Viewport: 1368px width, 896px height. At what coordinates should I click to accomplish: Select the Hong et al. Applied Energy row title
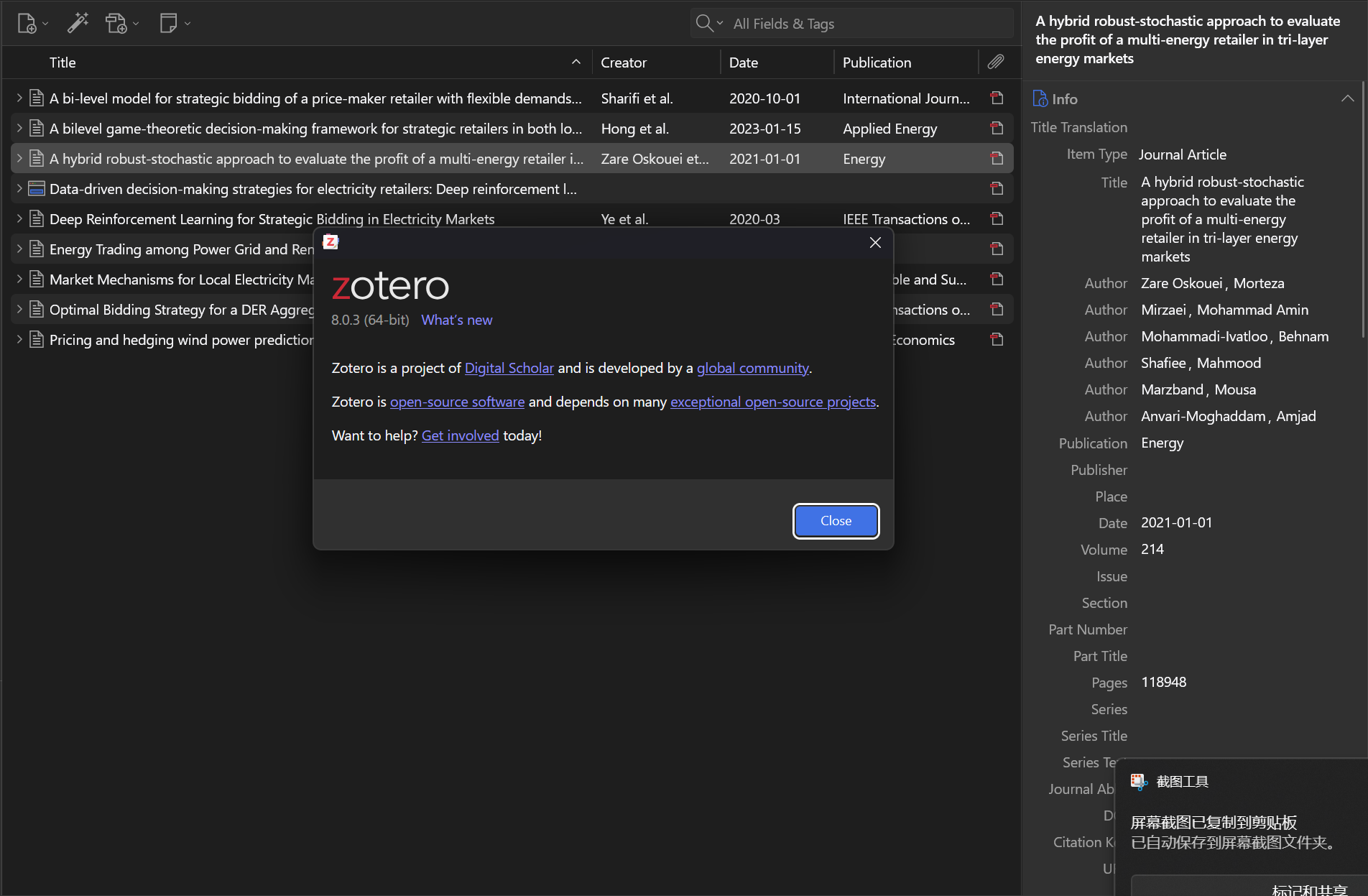316,129
